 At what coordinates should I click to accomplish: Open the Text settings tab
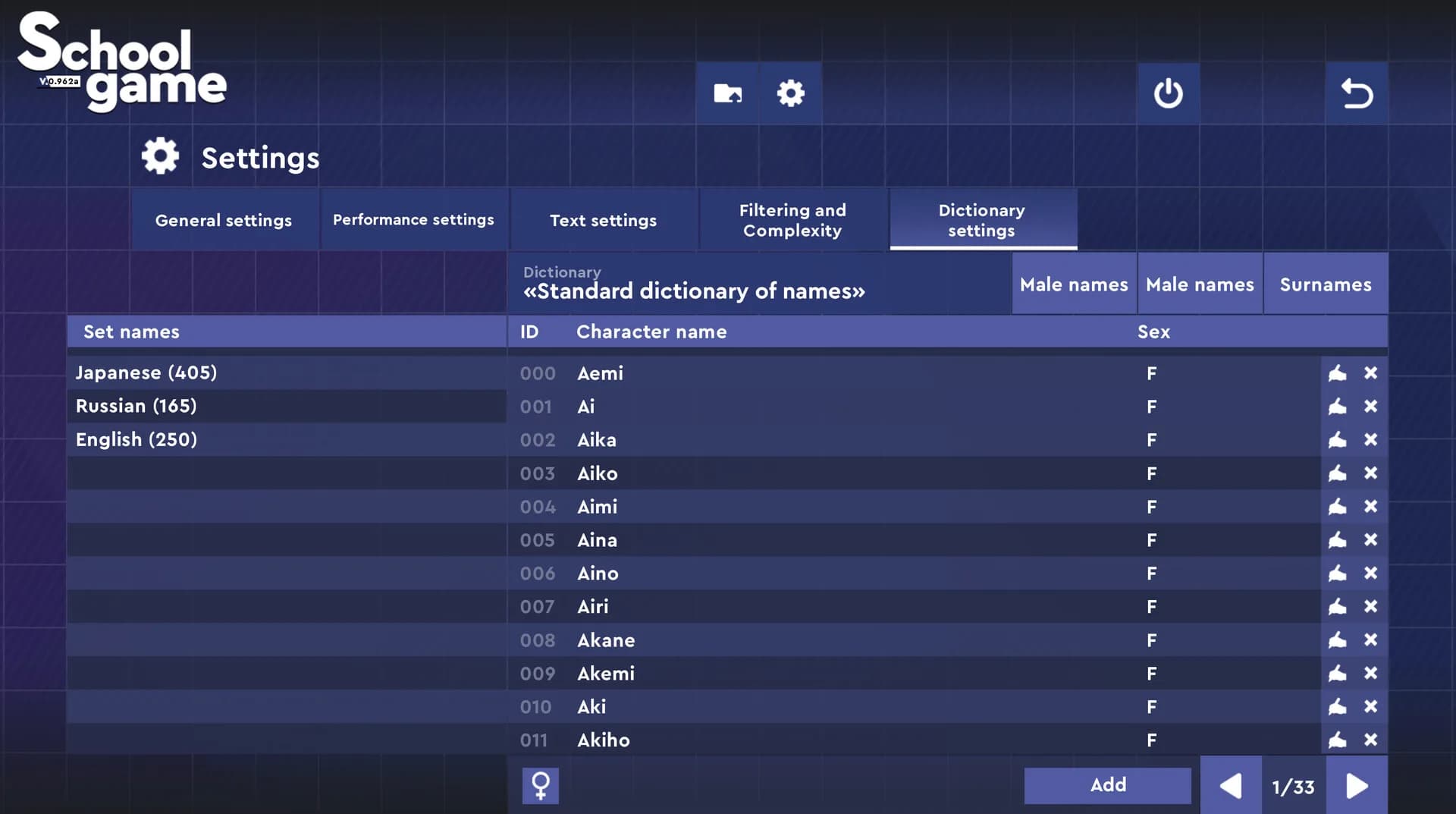coord(603,220)
